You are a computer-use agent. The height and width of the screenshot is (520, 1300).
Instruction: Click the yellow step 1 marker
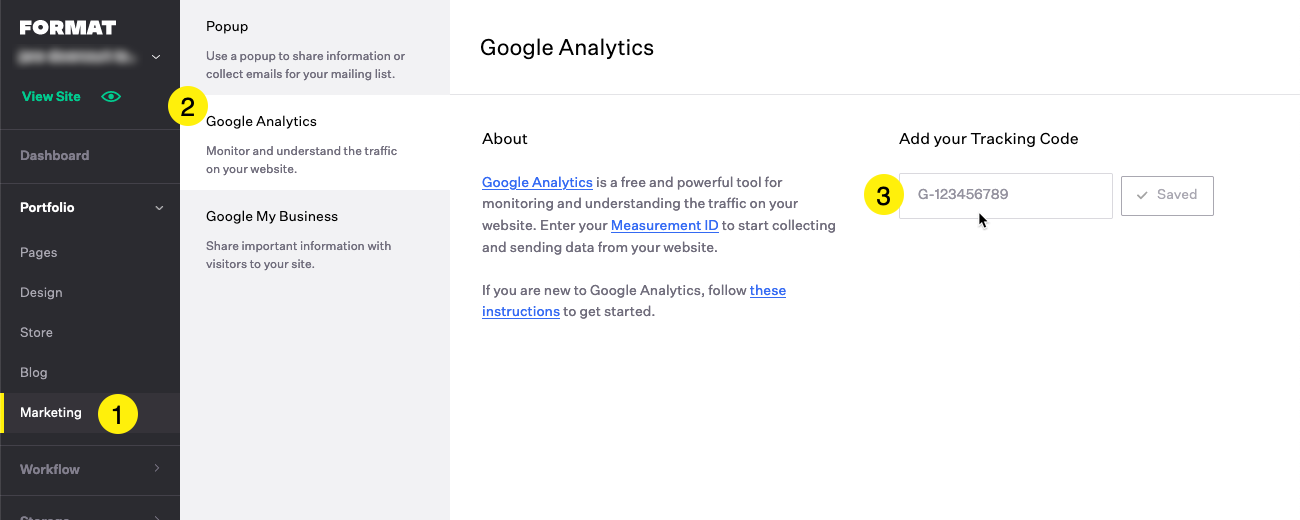pos(117,413)
